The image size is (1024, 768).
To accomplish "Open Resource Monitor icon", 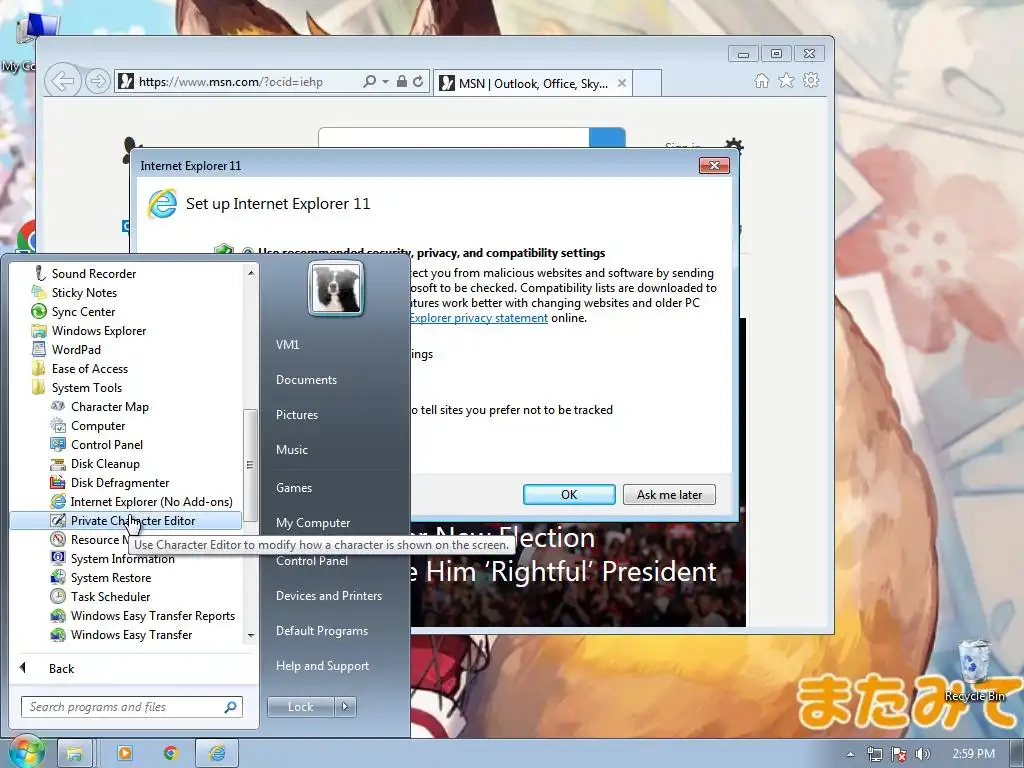I will [x=58, y=539].
